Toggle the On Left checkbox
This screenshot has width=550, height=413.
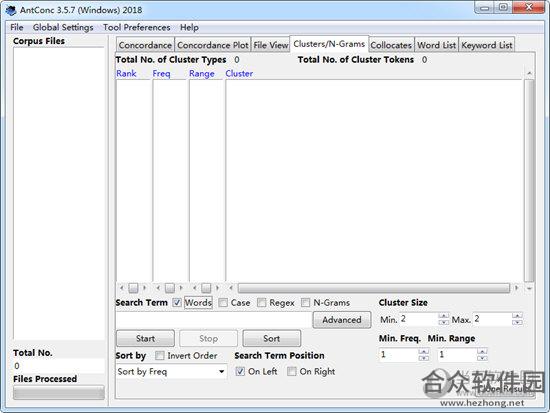(x=240, y=371)
